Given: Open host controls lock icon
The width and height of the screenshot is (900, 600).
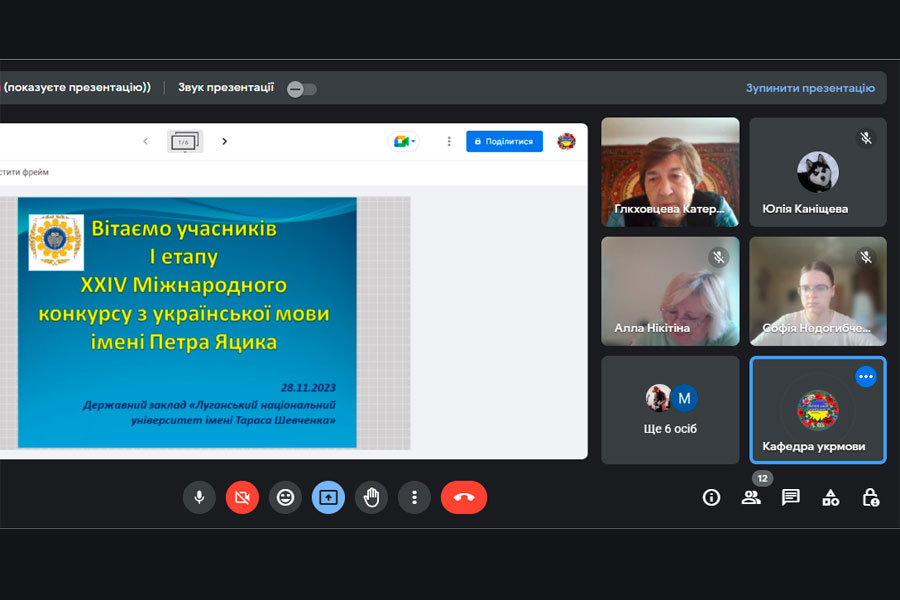Looking at the screenshot, I should 871,497.
